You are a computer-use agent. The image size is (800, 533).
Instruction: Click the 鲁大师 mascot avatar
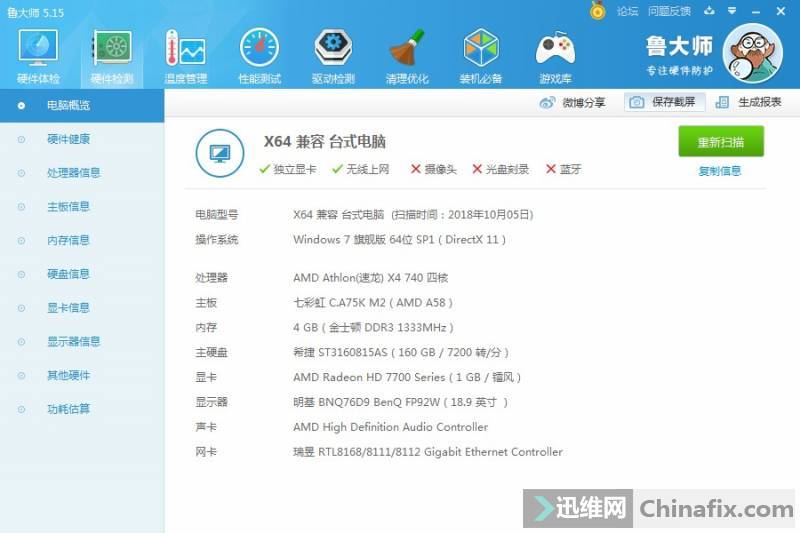[x=753, y=54]
